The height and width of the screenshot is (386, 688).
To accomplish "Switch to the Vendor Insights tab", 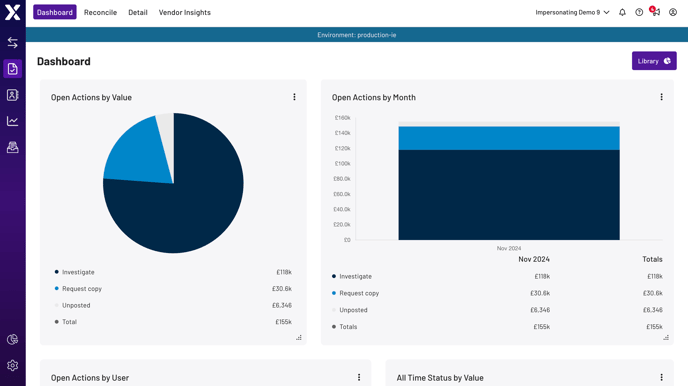I will [185, 12].
